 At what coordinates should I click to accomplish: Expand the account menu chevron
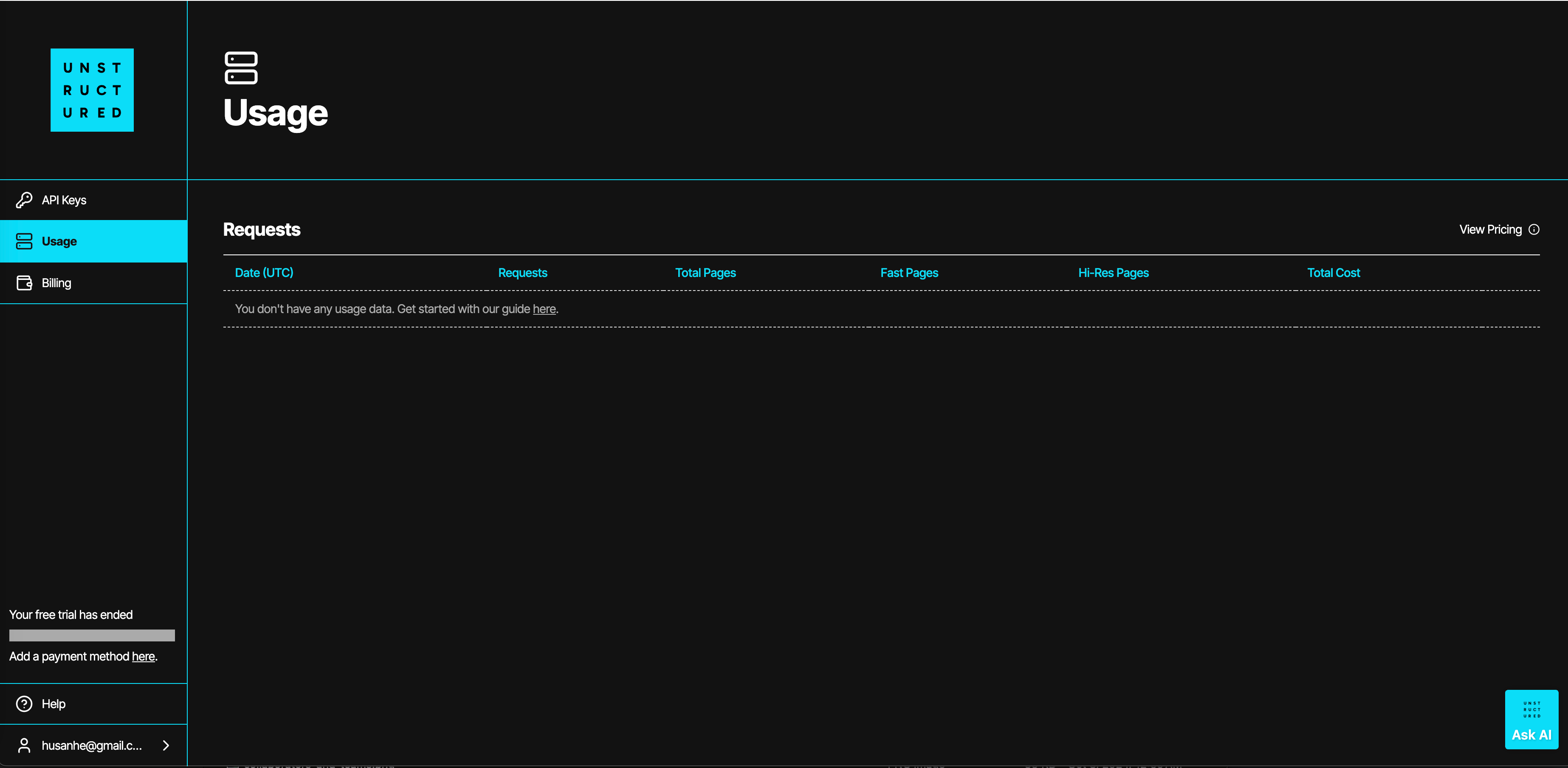[x=166, y=745]
